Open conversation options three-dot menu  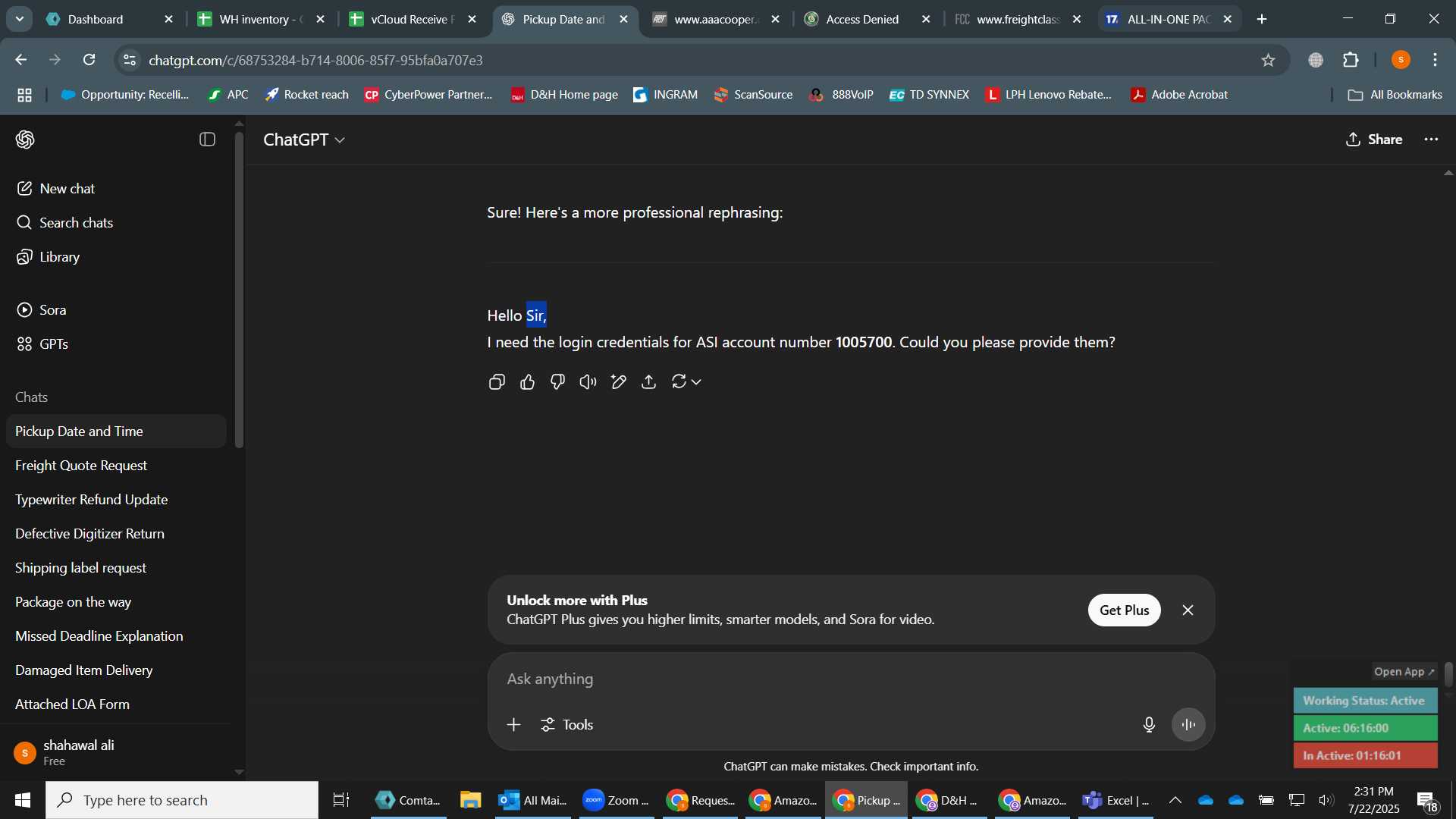click(1431, 140)
